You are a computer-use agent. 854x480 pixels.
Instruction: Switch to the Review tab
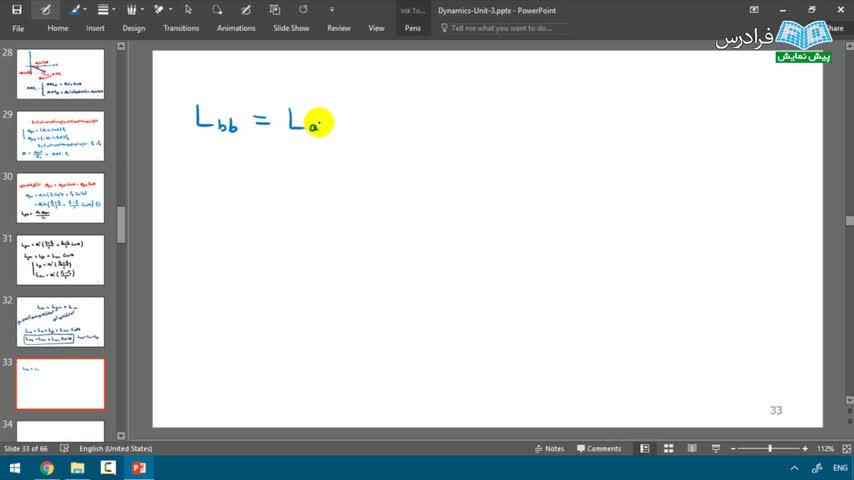pyautogui.click(x=339, y=28)
